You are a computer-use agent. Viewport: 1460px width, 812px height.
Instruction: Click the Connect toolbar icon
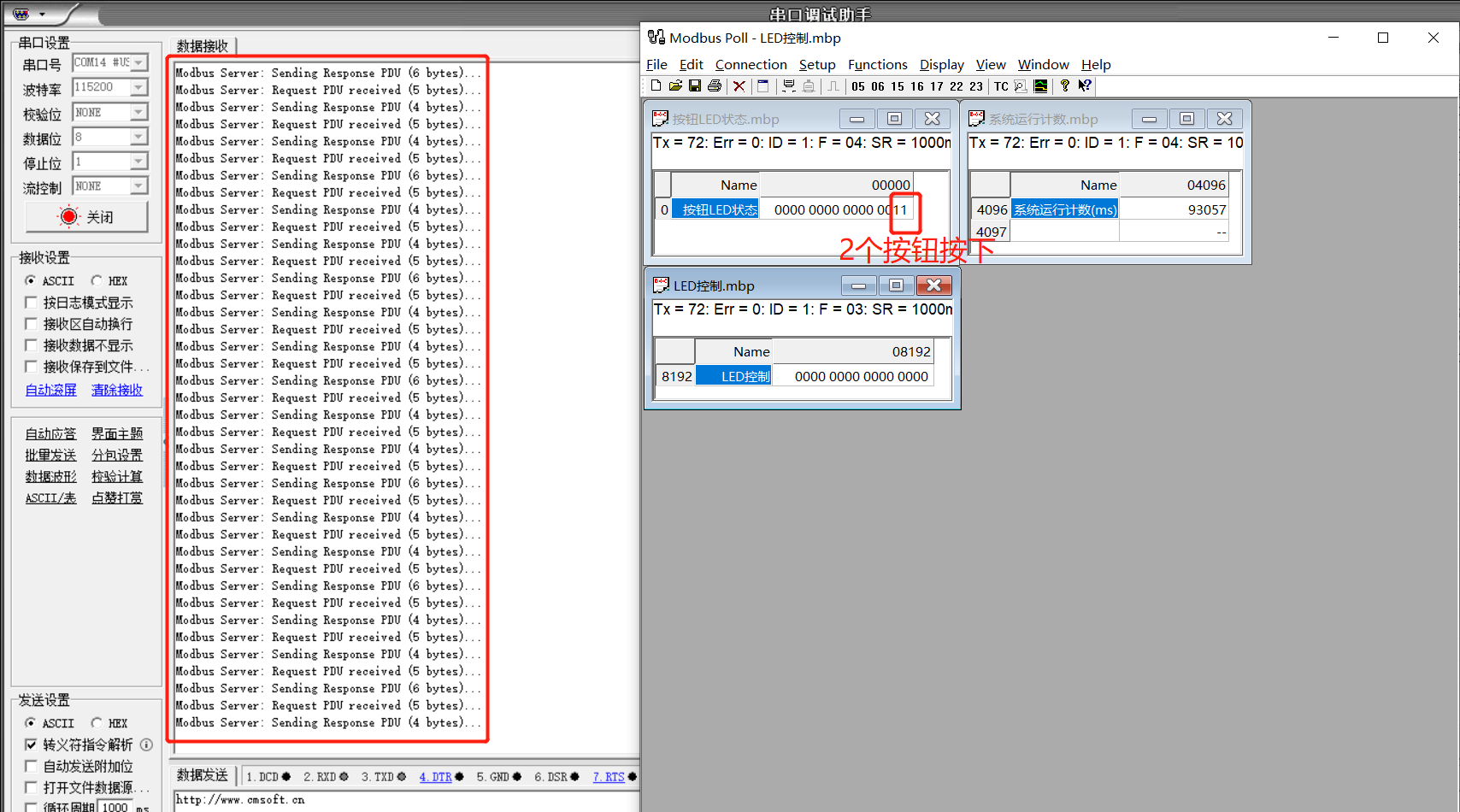pyautogui.click(x=788, y=85)
